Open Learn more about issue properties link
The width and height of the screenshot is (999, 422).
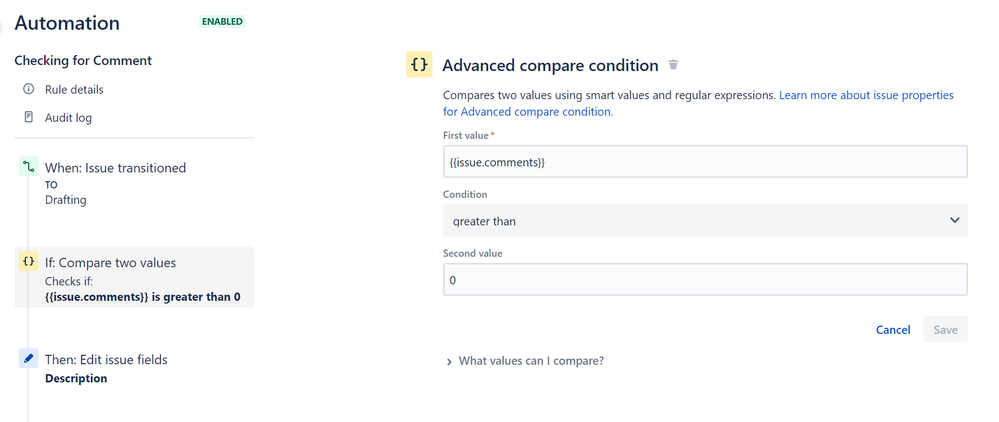[x=866, y=96]
